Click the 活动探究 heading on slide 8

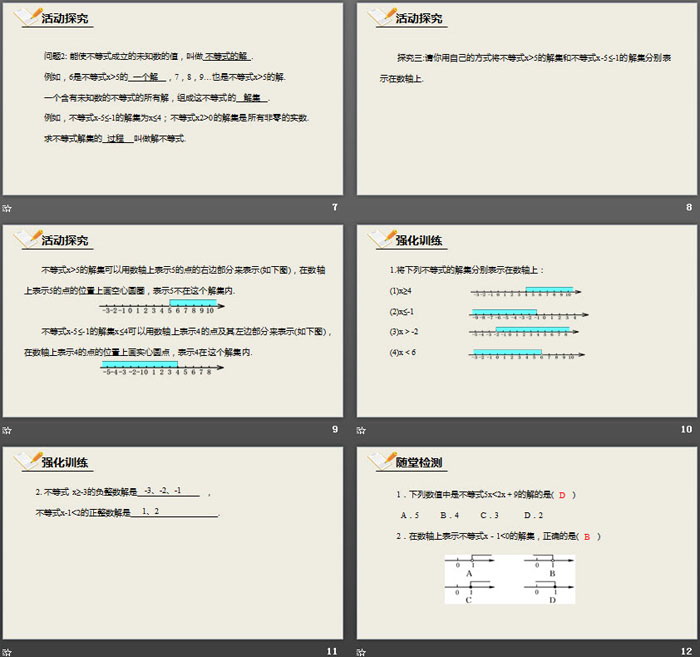point(419,18)
